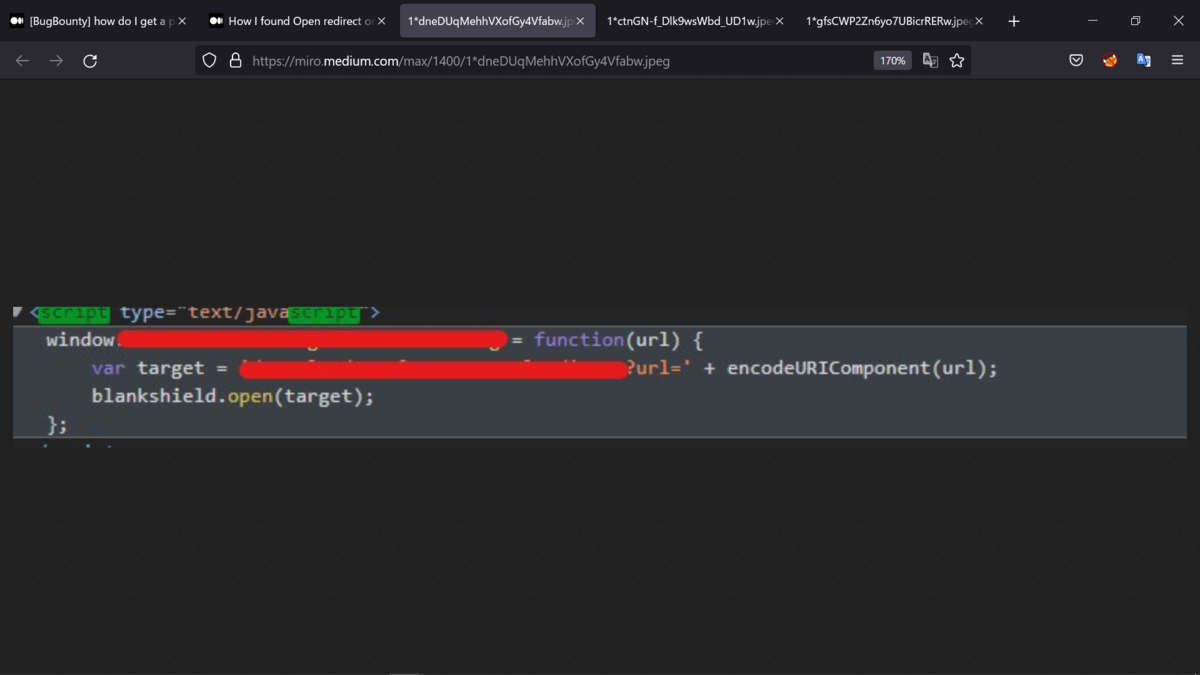Click the 170% zoom level indicator

[892, 61]
